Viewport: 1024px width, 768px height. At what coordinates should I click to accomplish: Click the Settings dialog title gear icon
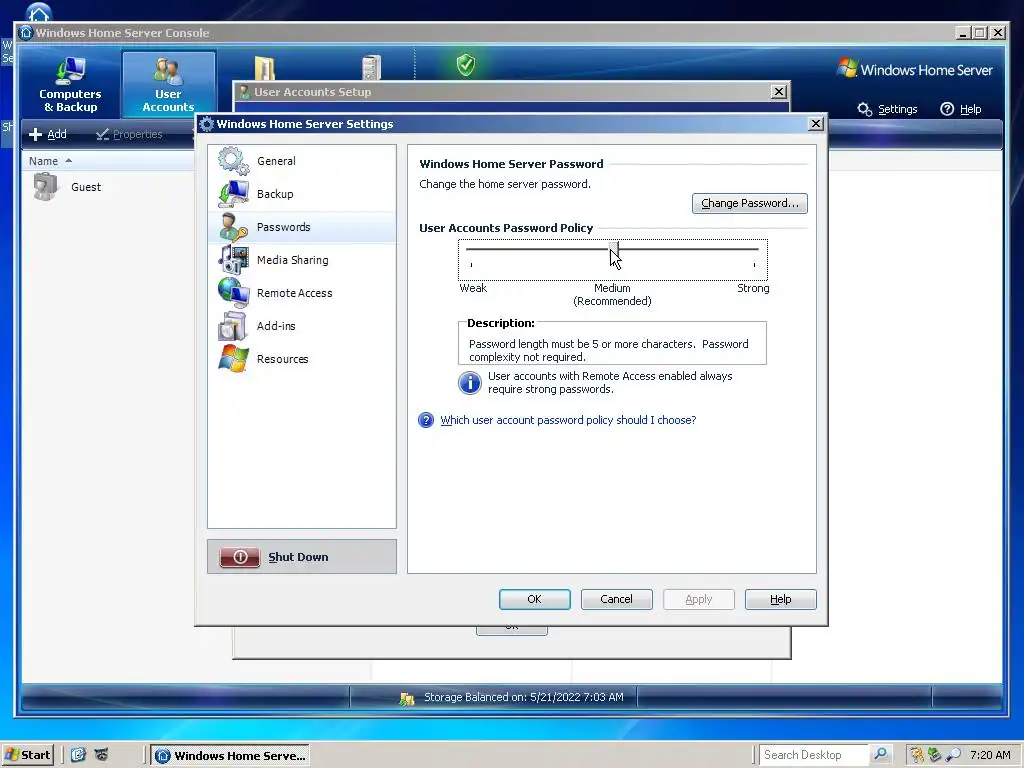click(206, 123)
